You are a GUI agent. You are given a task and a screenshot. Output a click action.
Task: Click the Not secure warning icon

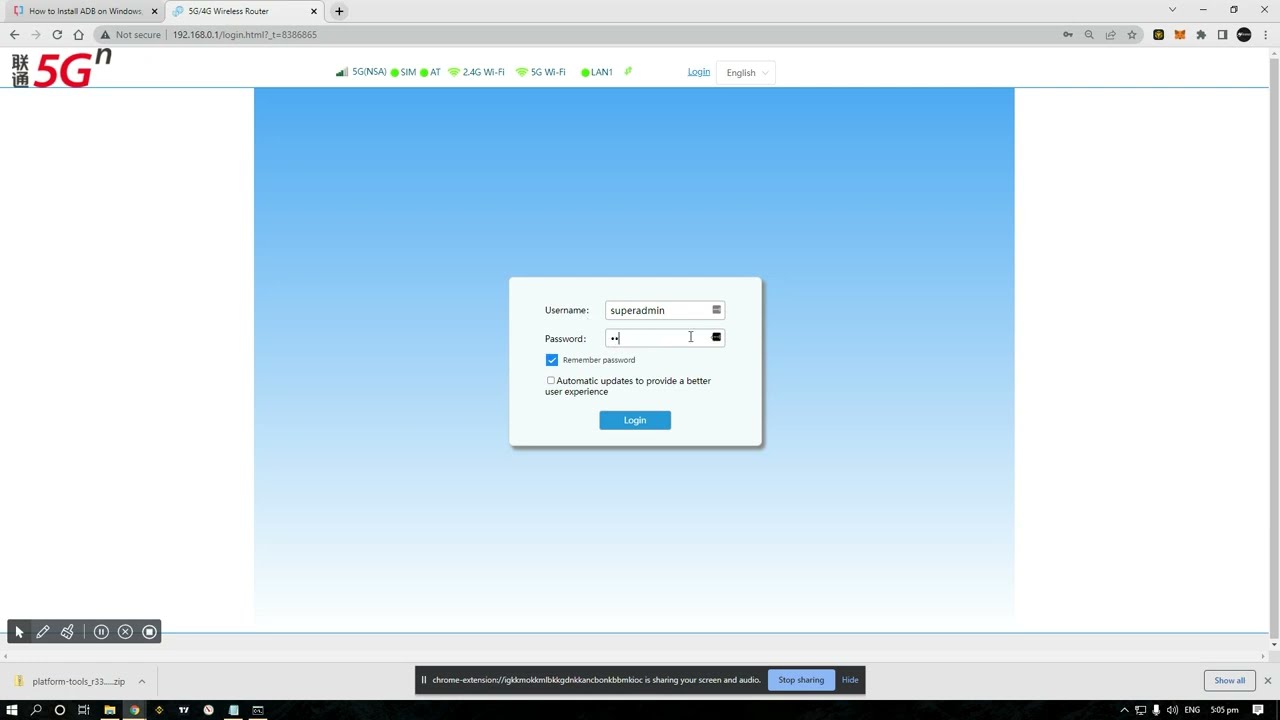click(x=105, y=34)
